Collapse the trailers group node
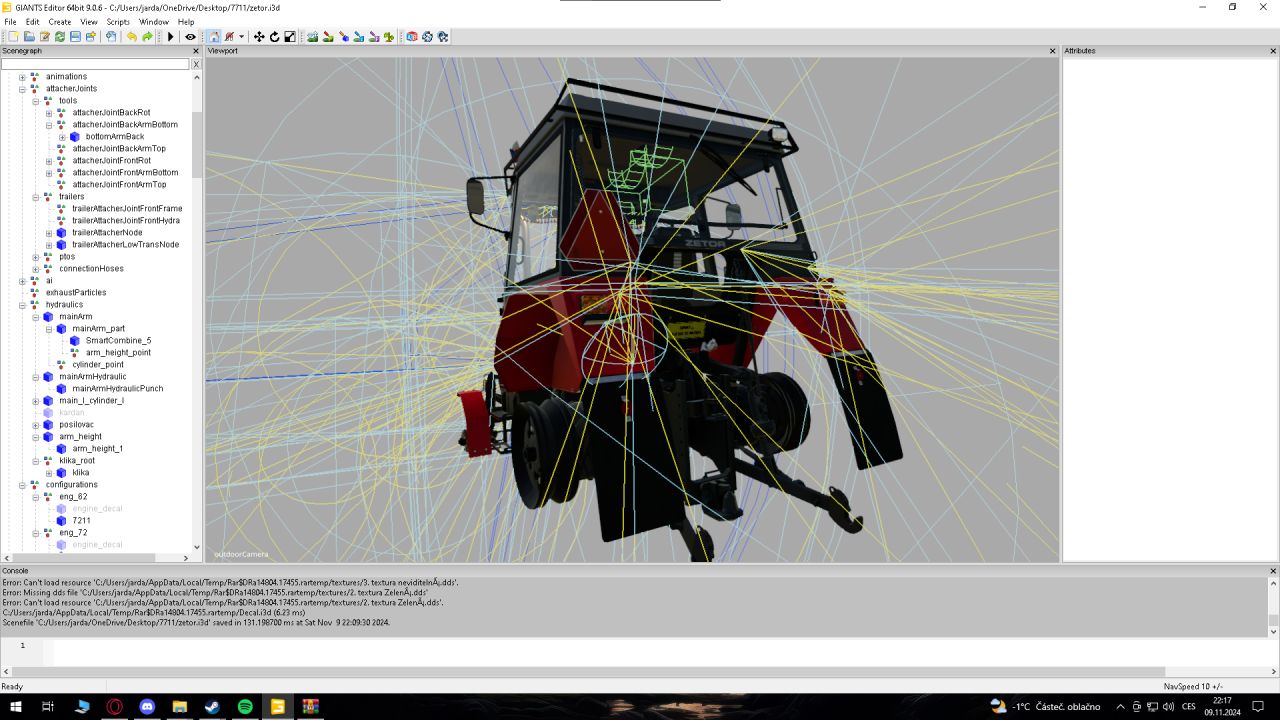The width and height of the screenshot is (1280, 720). (35, 197)
